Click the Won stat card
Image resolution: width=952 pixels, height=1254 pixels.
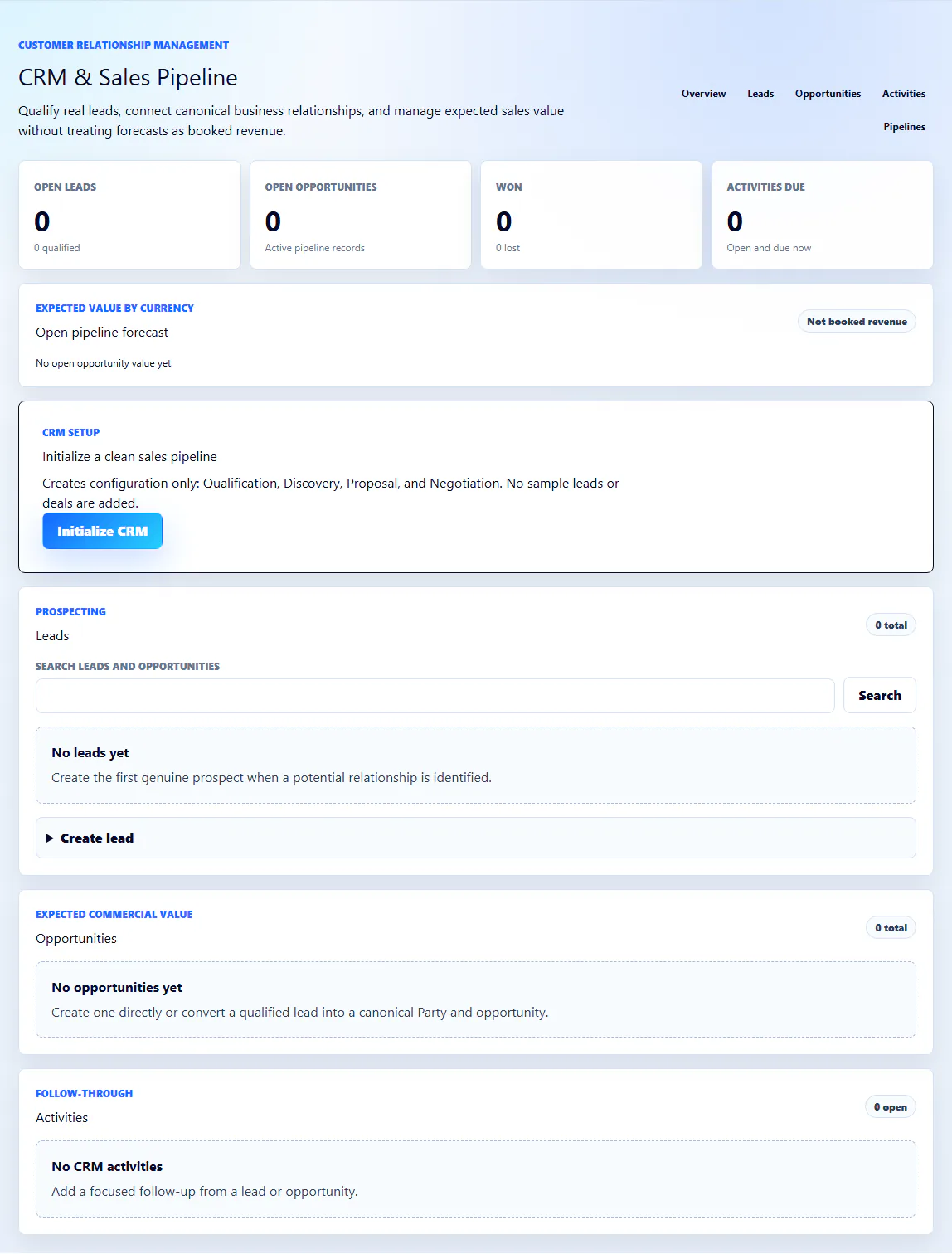(x=591, y=215)
